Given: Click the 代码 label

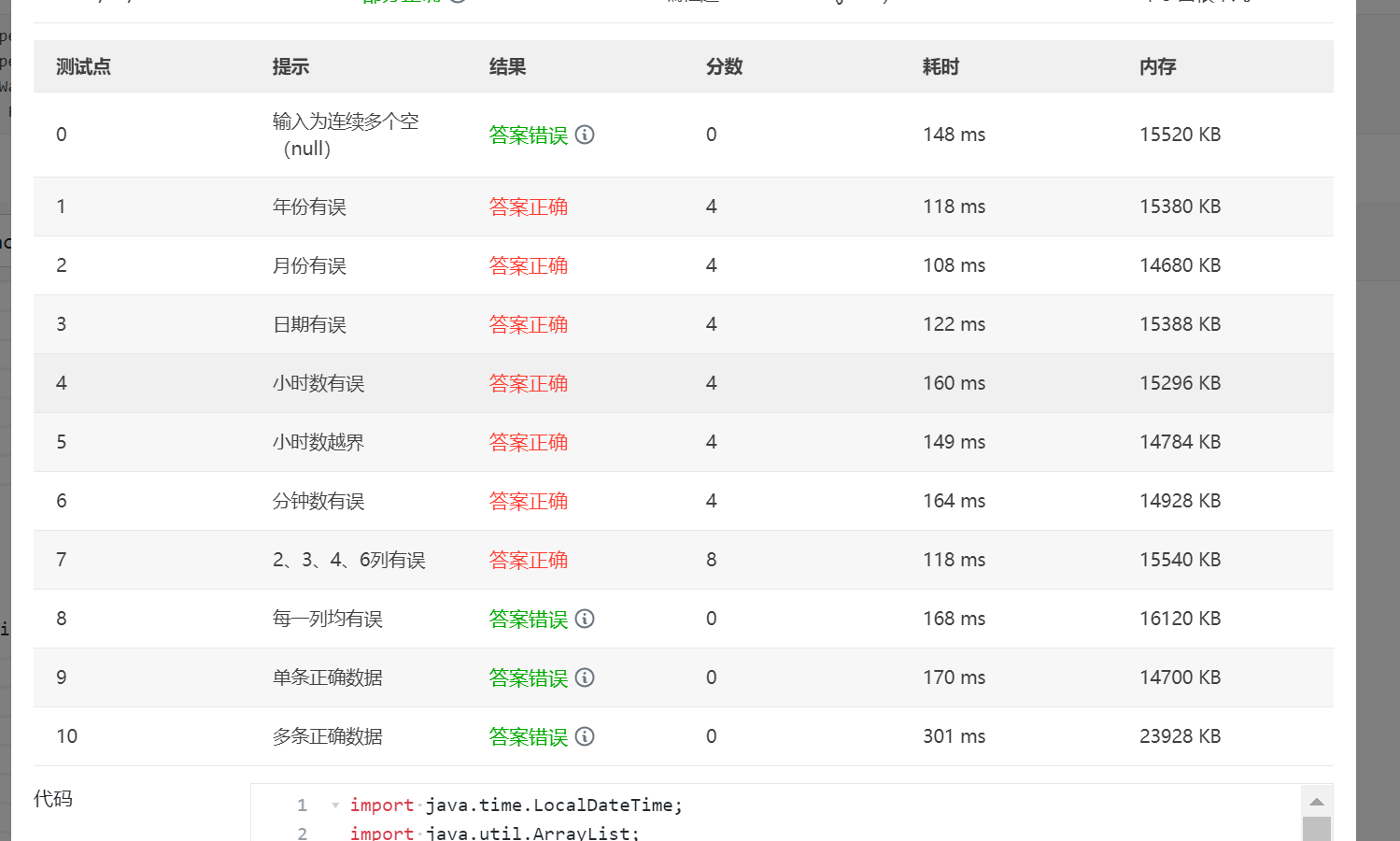Looking at the screenshot, I should point(53,799).
